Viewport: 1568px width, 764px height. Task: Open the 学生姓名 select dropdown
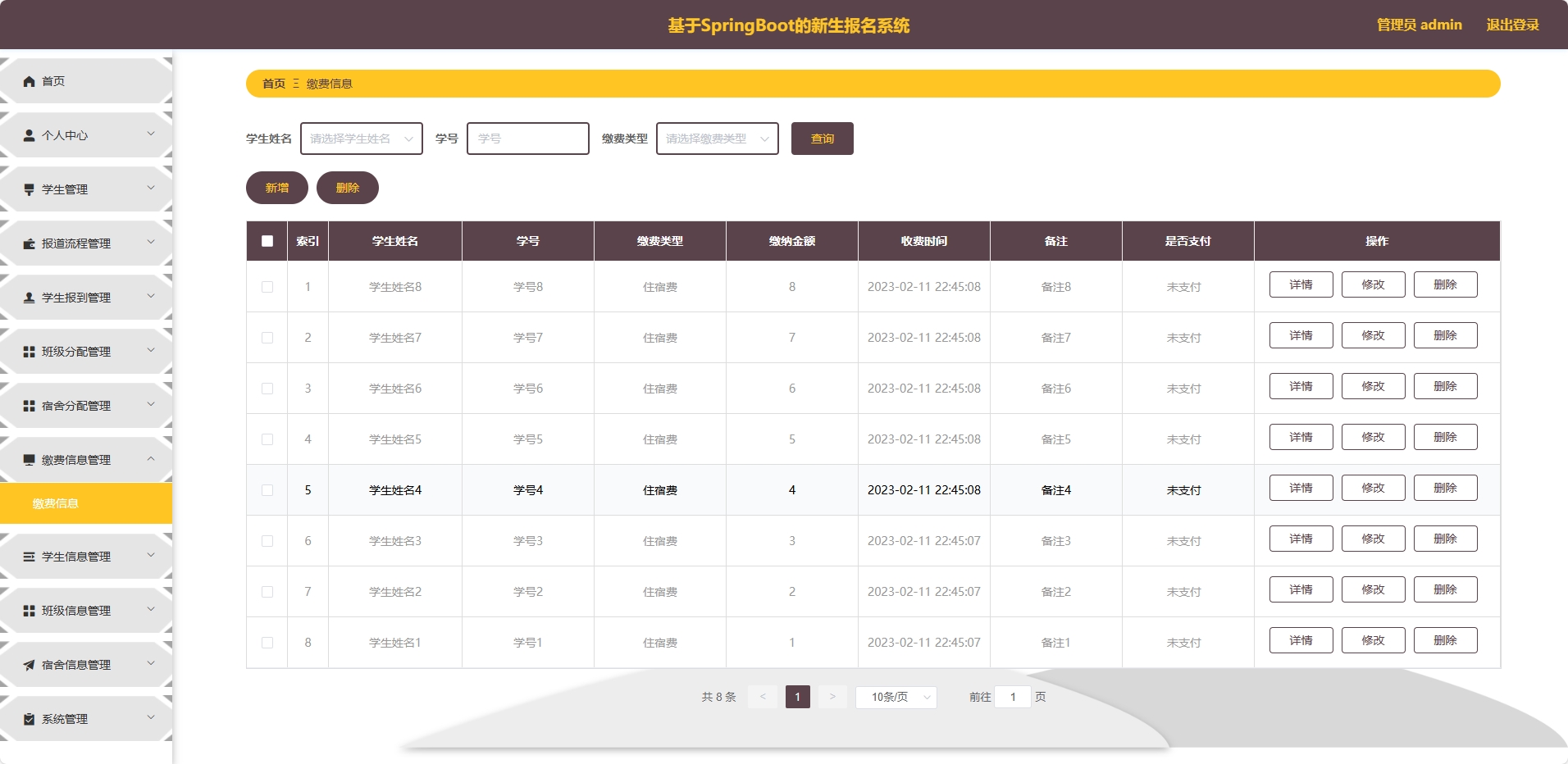coord(362,139)
